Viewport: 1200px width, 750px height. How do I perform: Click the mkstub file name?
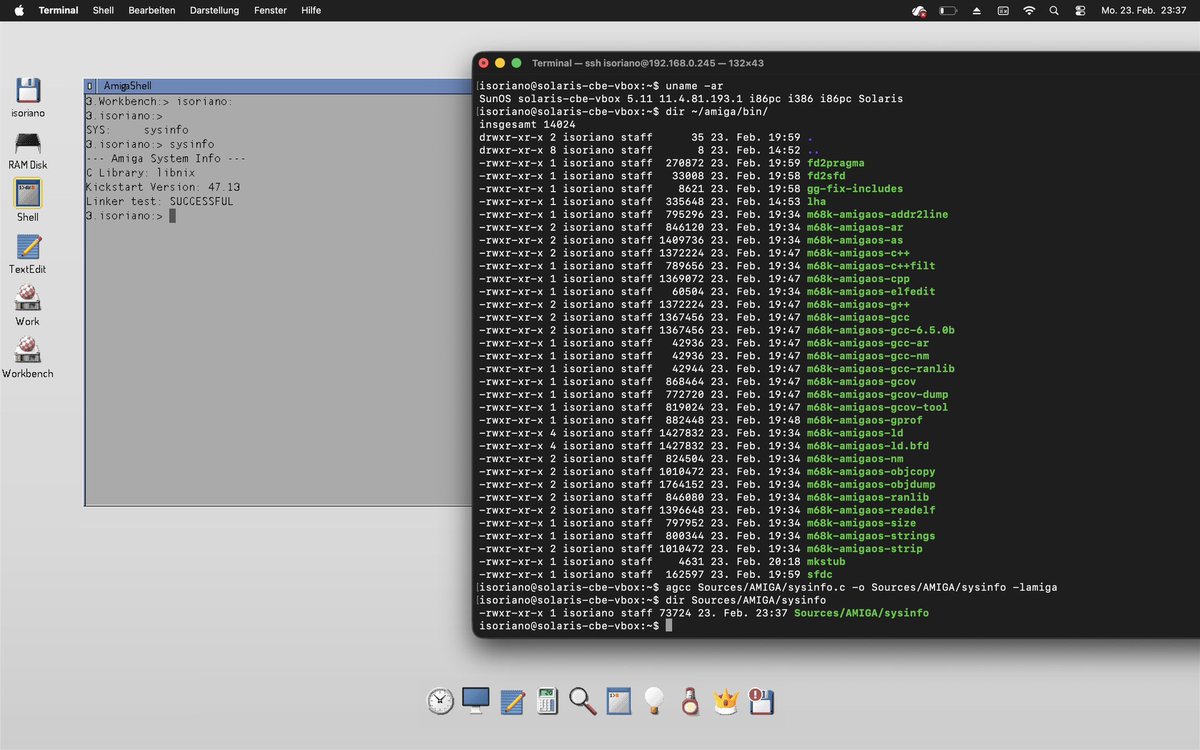826,562
